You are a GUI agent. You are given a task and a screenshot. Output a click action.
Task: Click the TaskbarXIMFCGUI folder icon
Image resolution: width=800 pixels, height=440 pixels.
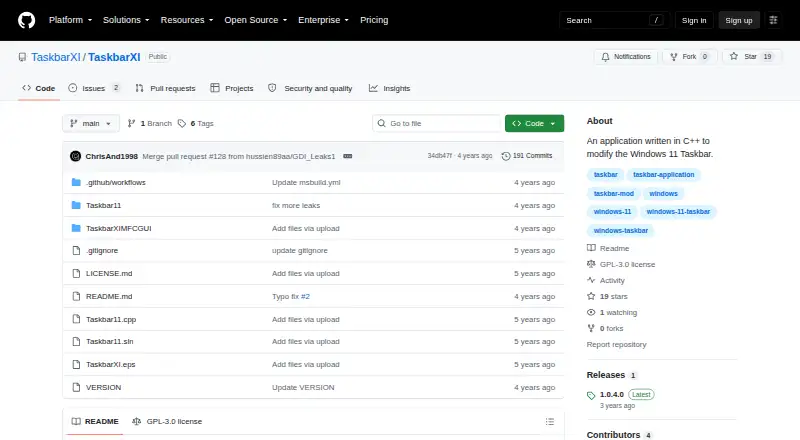click(x=76, y=228)
